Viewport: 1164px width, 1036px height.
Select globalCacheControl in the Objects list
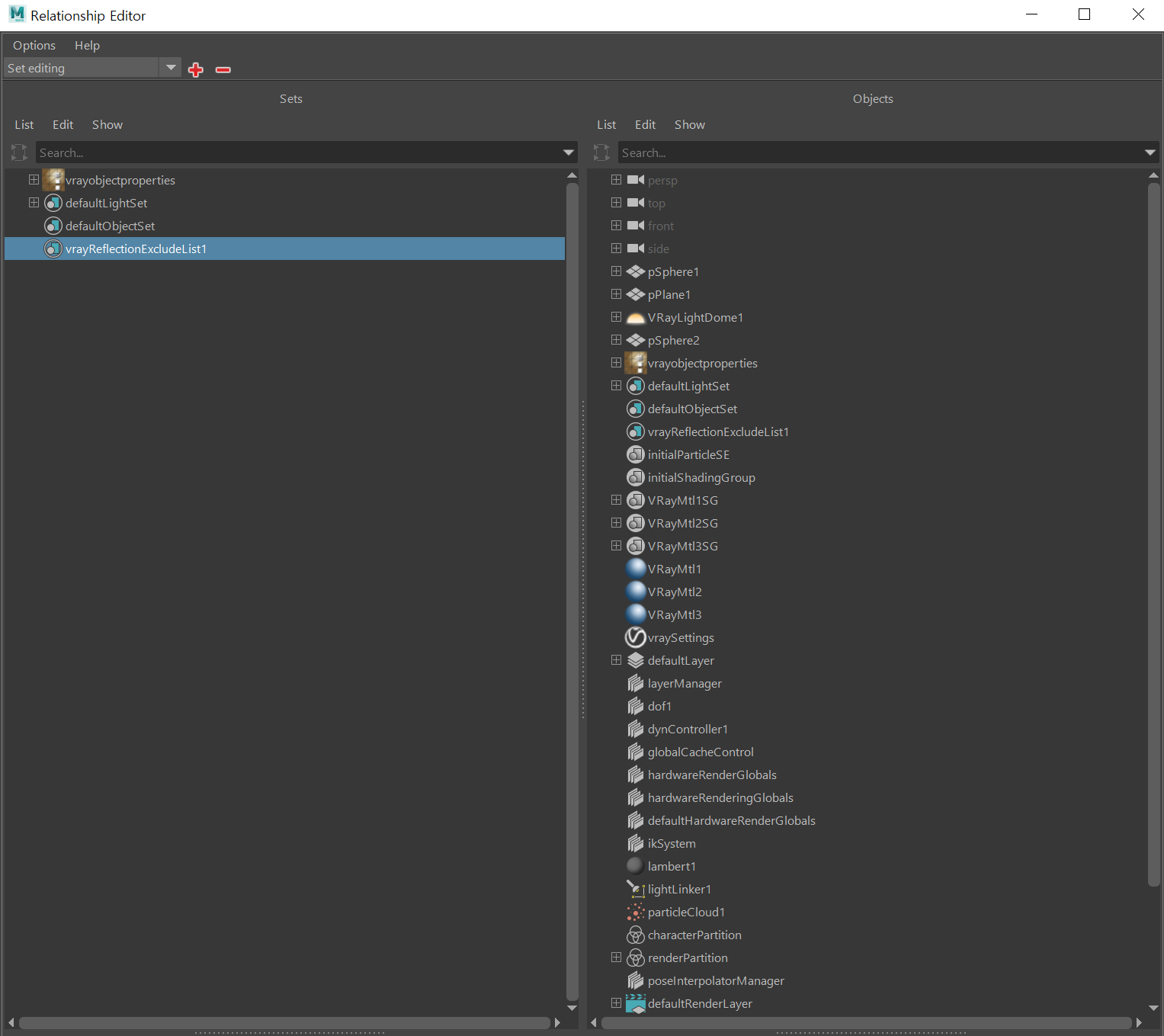(701, 752)
